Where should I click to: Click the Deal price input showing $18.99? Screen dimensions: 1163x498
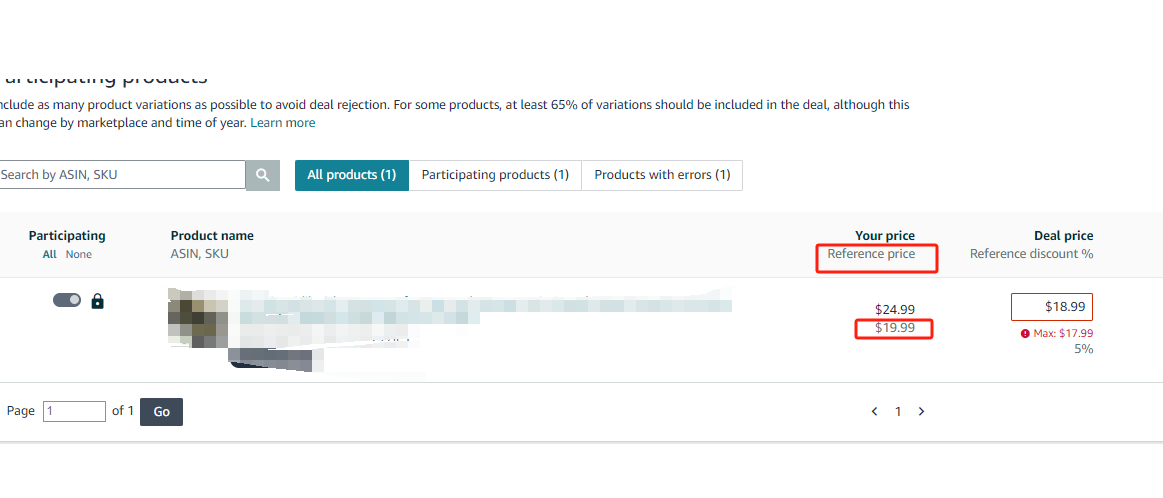pyautogui.click(x=1052, y=307)
